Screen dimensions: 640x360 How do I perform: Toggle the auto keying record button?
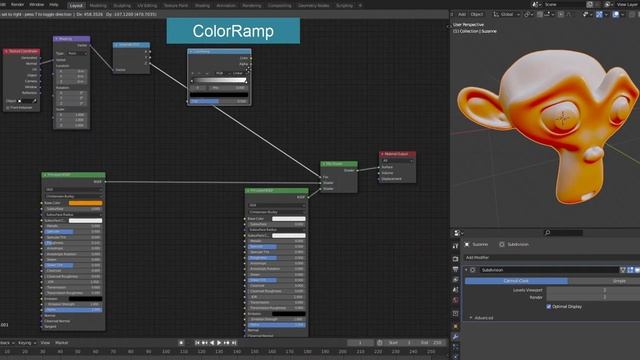[181, 343]
